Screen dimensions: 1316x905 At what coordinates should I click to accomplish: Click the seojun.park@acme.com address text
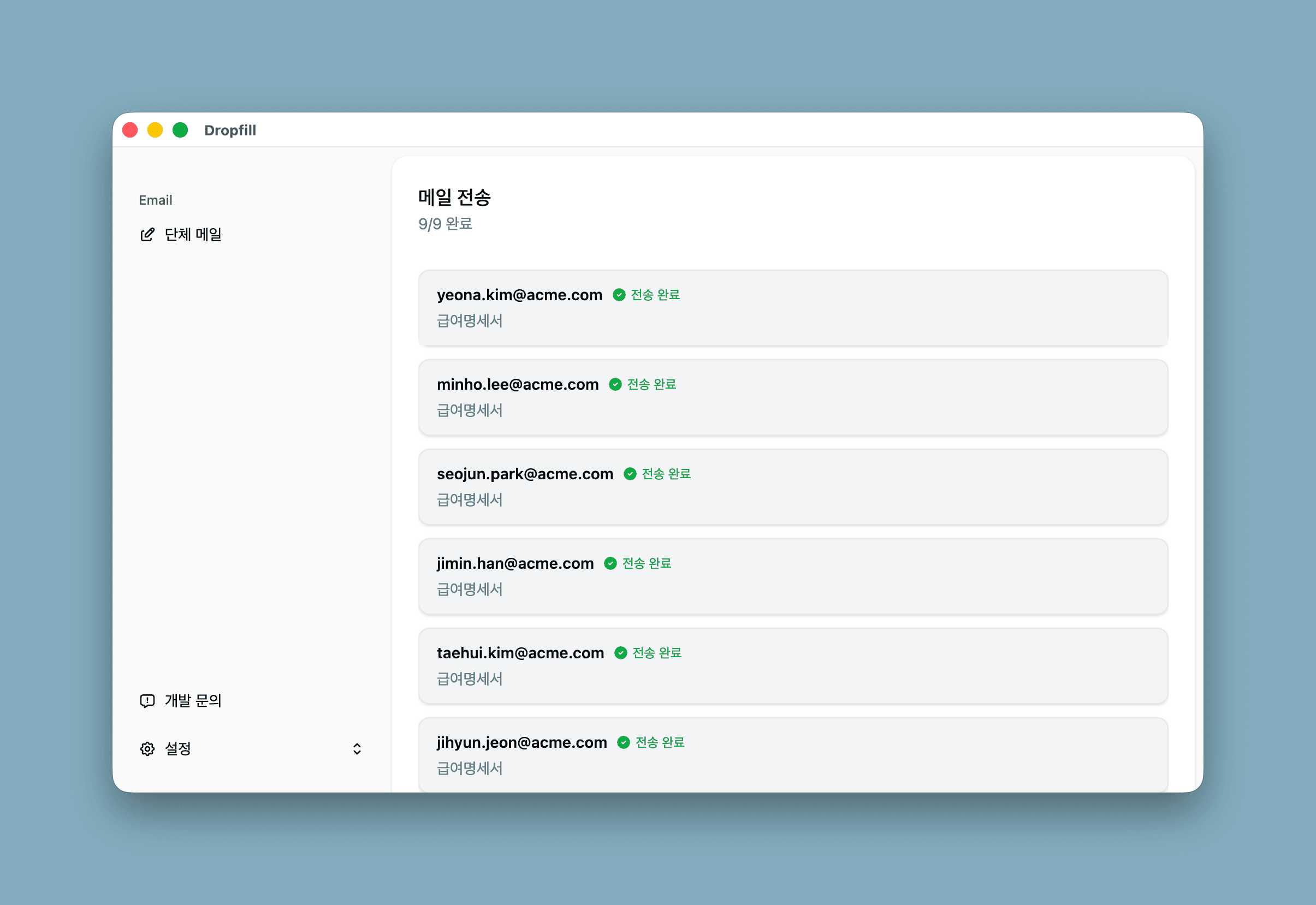tap(525, 474)
